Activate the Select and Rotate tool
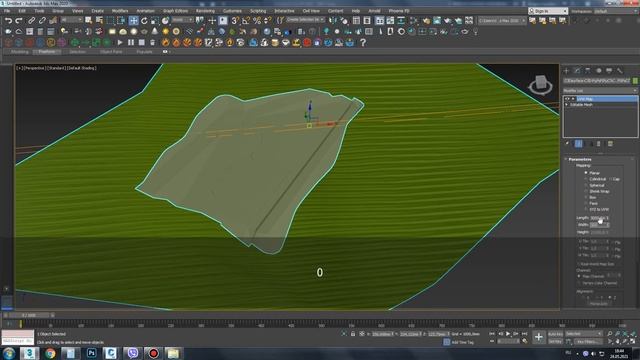The height and width of the screenshot is (360, 640). click(x=144, y=20)
